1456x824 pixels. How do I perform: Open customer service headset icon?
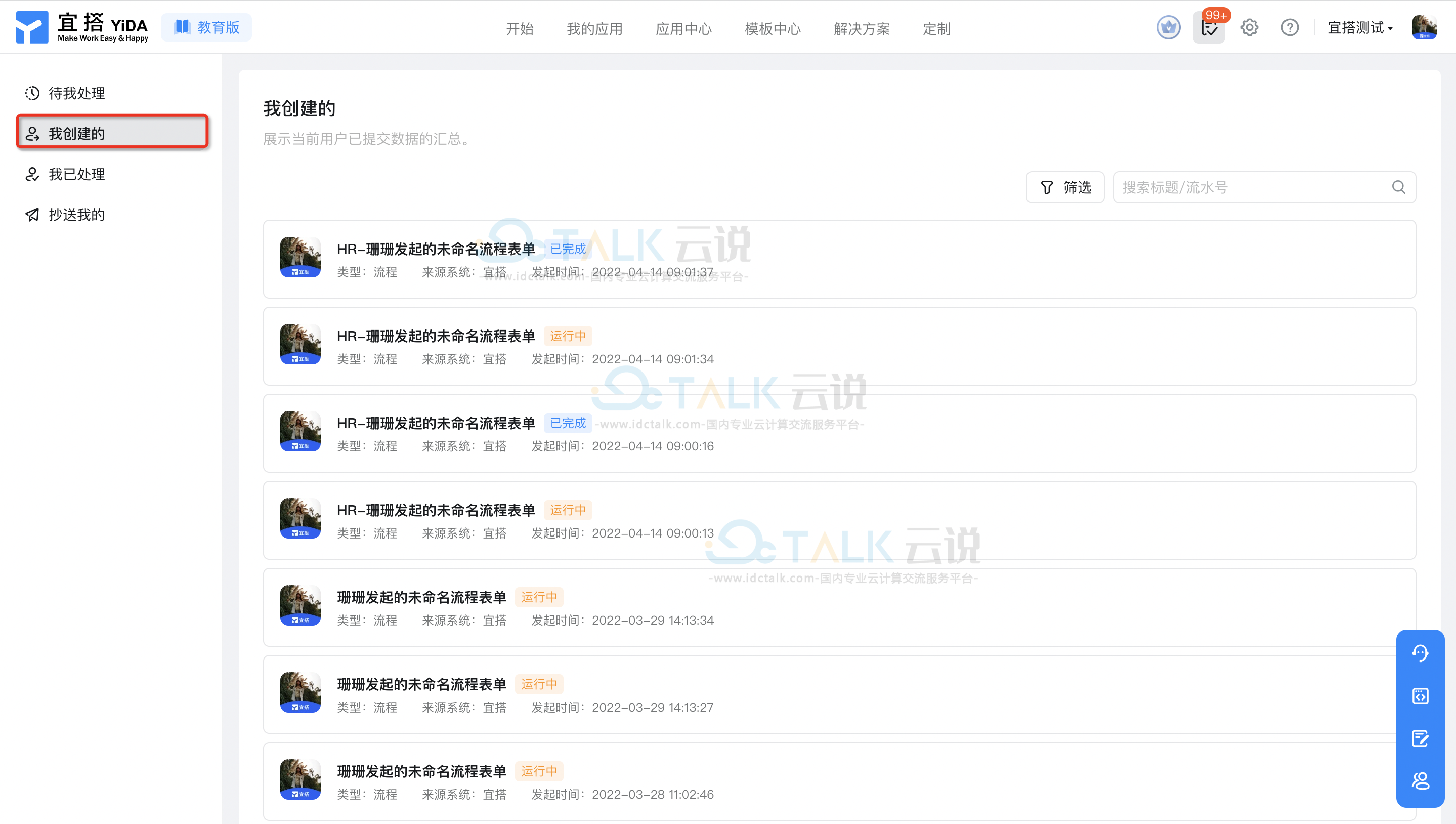pyautogui.click(x=1420, y=653)
